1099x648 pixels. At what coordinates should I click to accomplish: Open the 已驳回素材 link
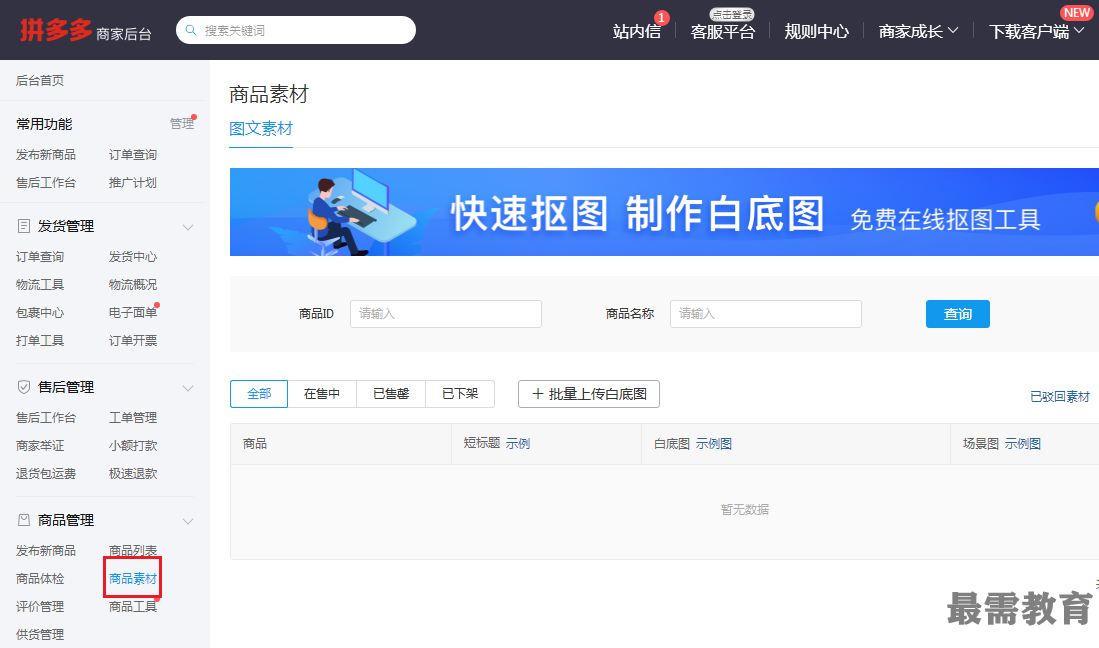(1060, 397)
